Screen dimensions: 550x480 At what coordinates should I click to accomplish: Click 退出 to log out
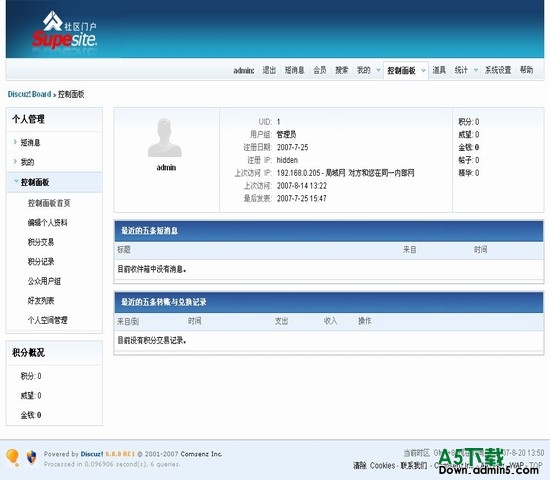coord(269,70)
